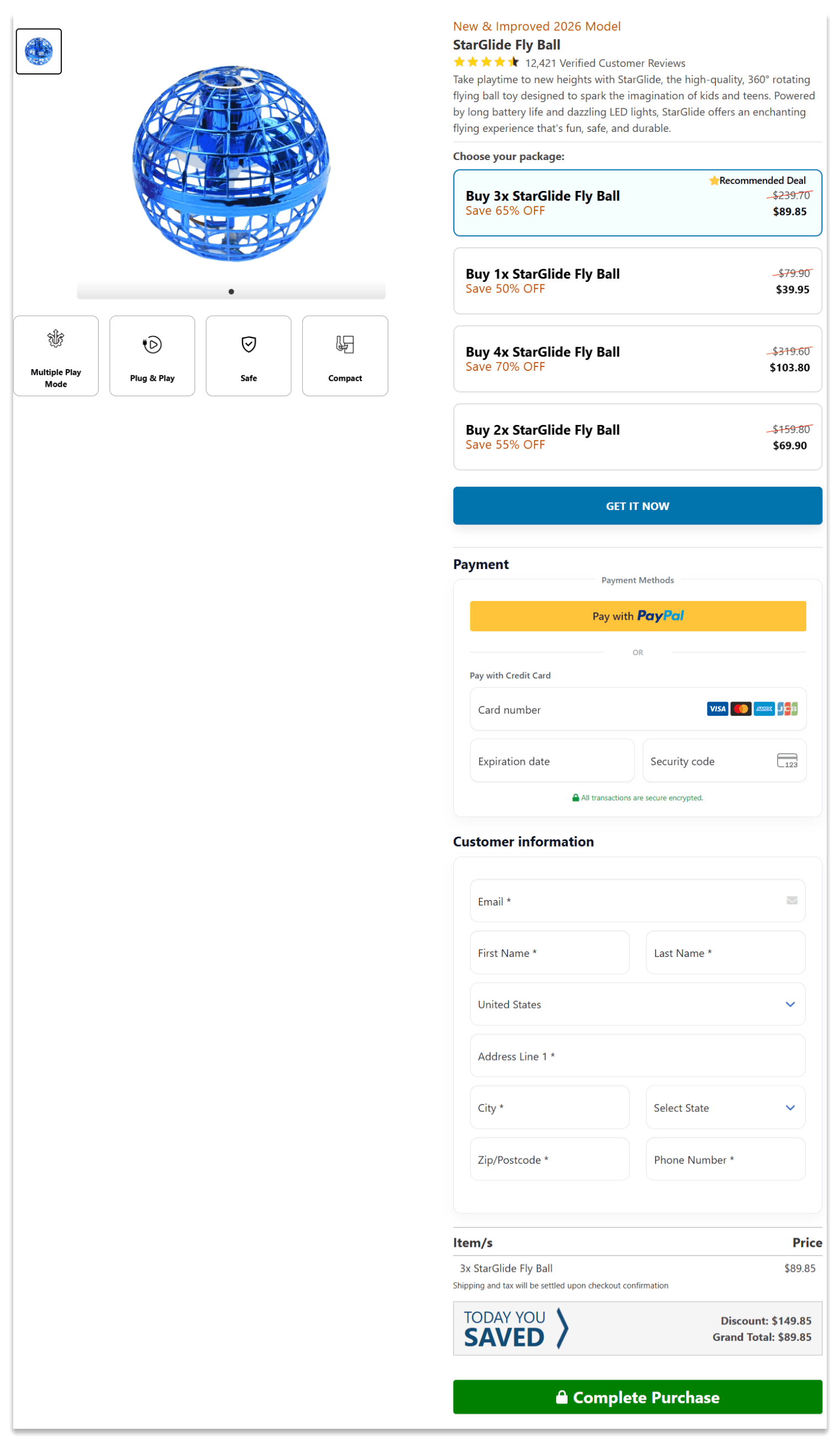Image resolution: width=840 pixels, height=1442 pixels.
Task: Select the Buy 1x StarGlide Fly Ball package
Action: (638, 281)
